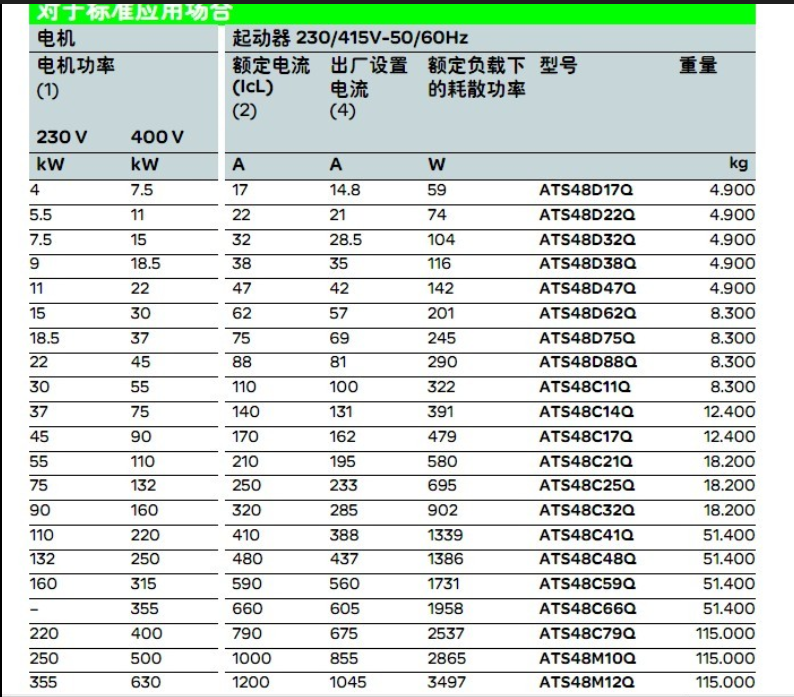The image size is (794, 697).
Task: Select model number ATS48M12Q
Action: 587,682
